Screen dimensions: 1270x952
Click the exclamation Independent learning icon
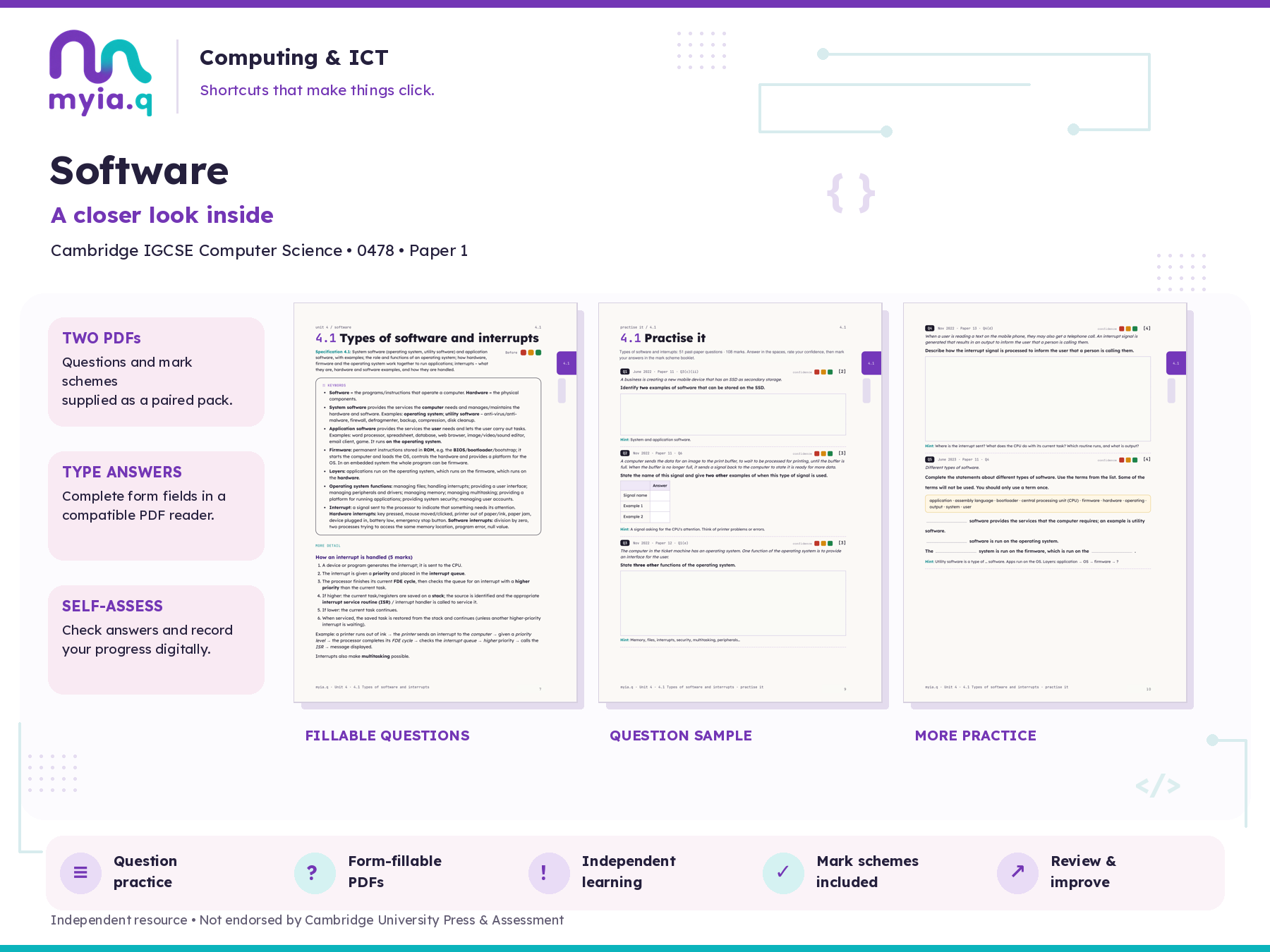tap(549, 872)
